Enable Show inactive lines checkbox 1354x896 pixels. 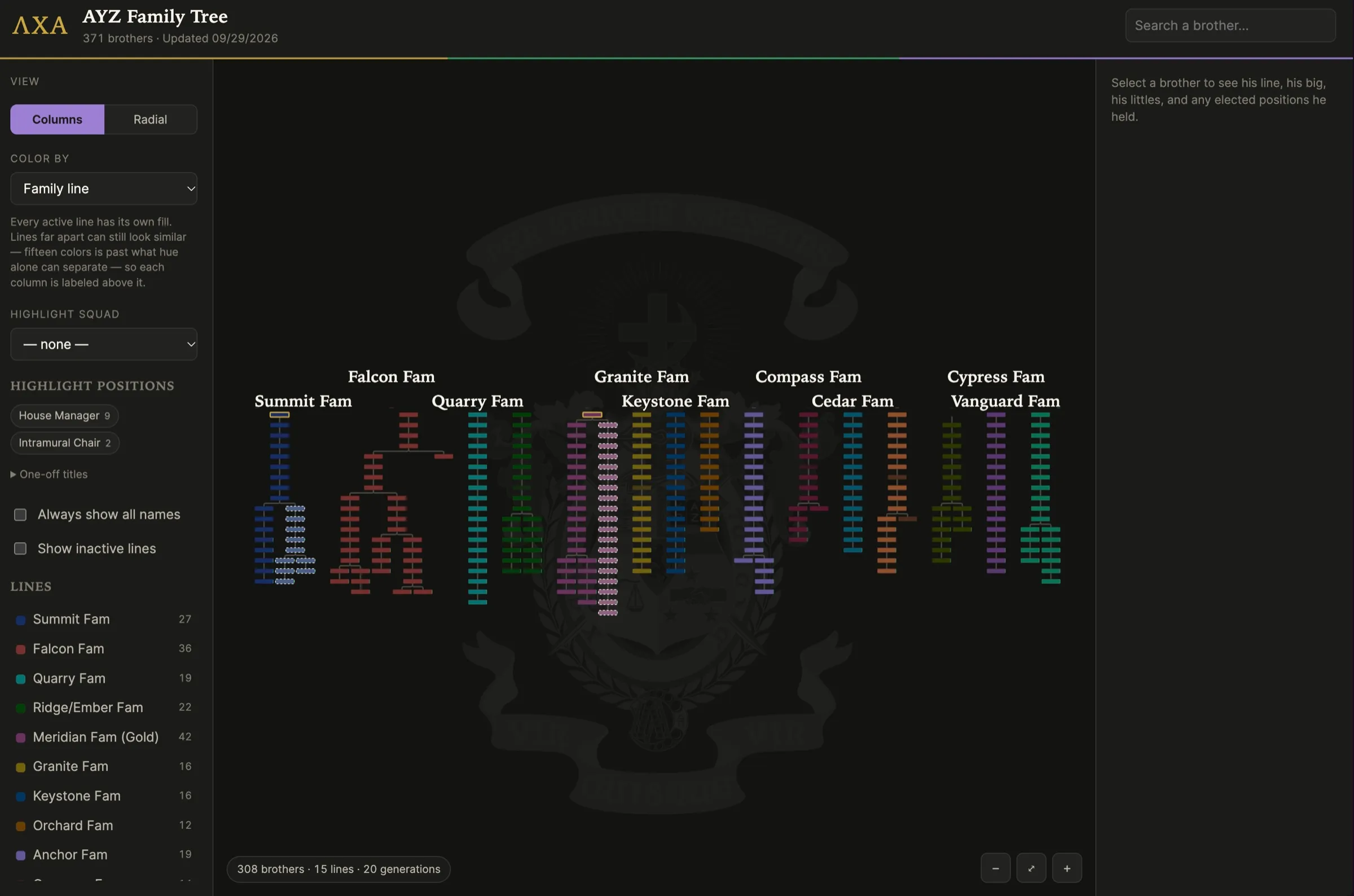coord(20,548)
